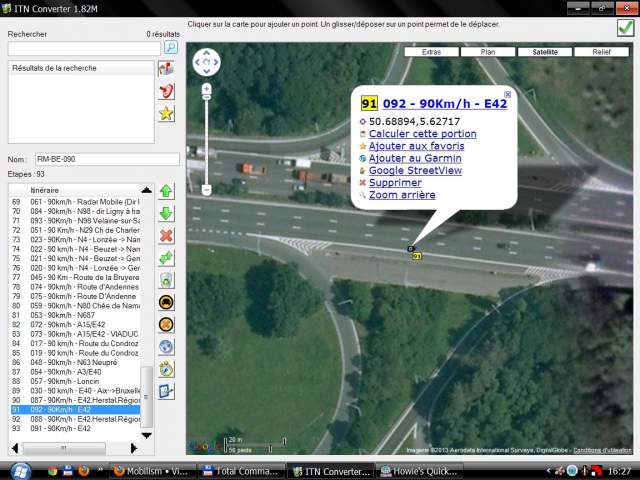640x480 pixels.
Task: Open the Extras map option
Action: pos(431,51)
